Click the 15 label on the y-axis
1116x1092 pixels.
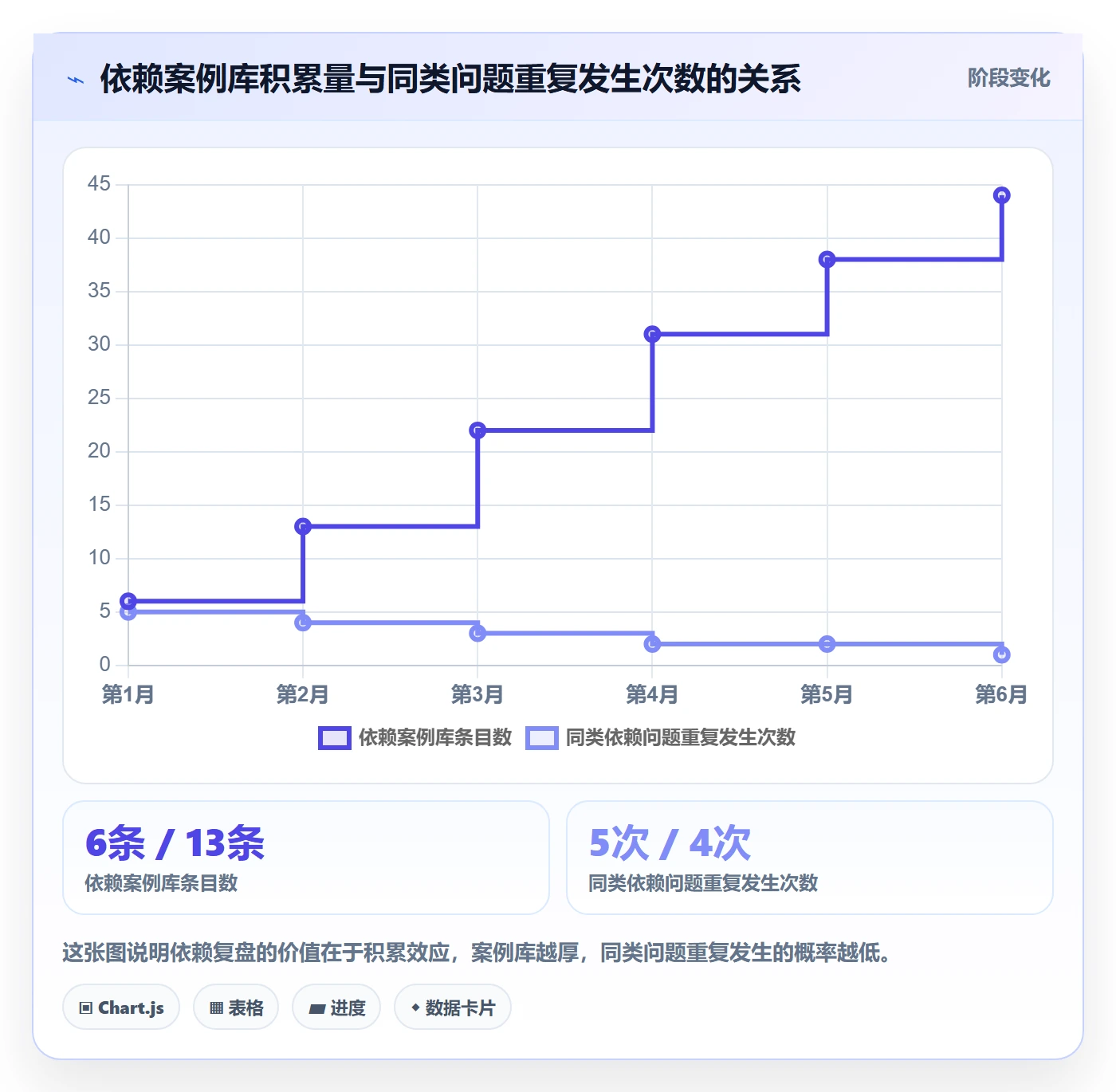pyautogui.click(x=100, y=505)
